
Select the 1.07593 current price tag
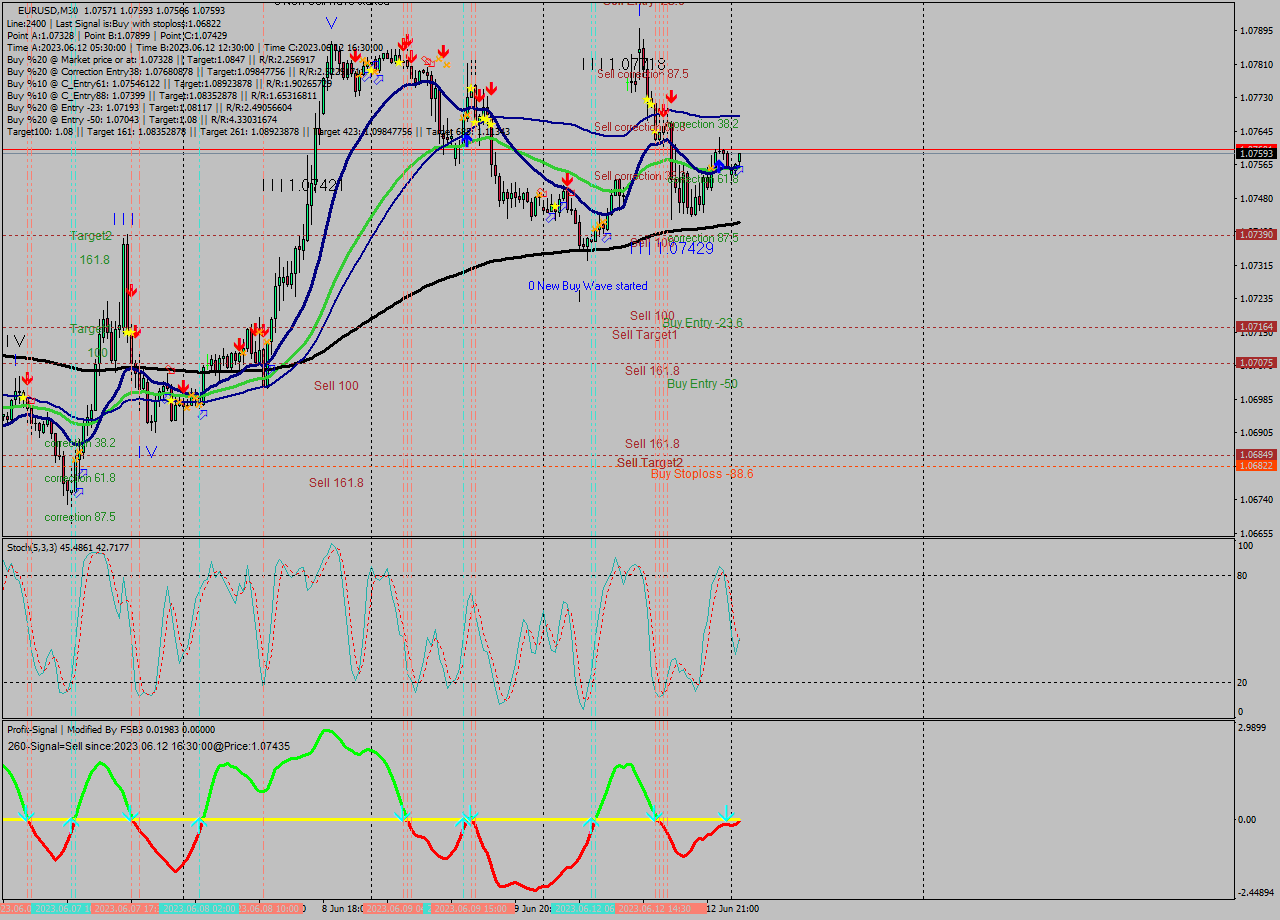pyautogui.click(x=1258, y=153)
